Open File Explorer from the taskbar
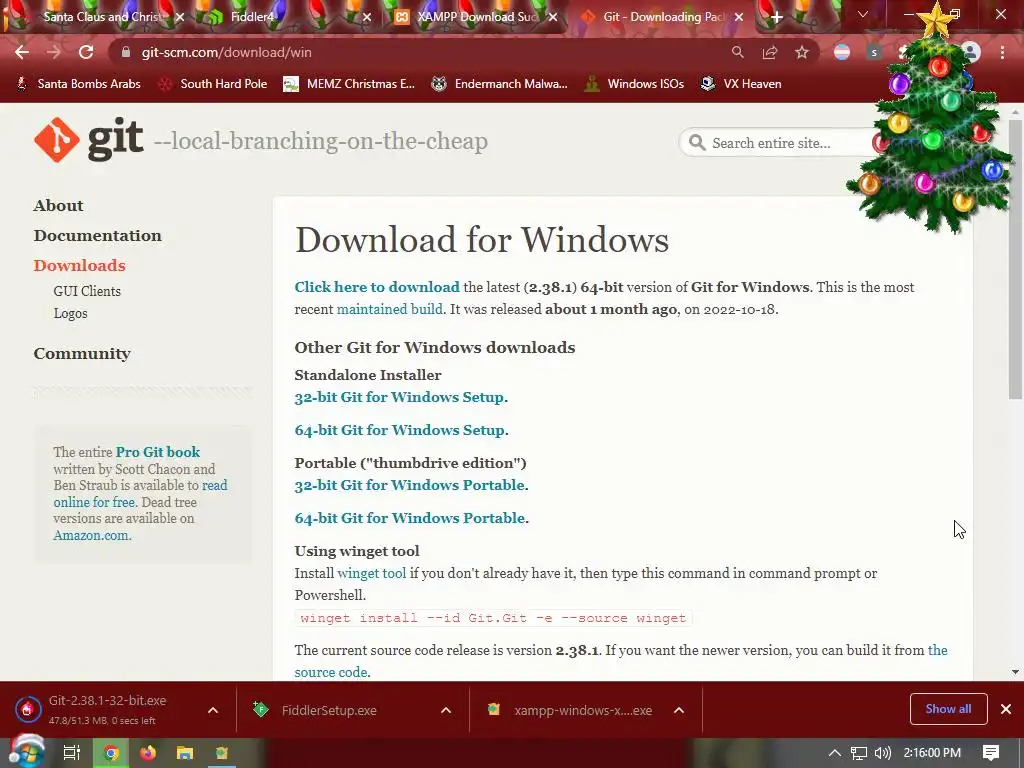Image resolution: width=1024 pixels, height=768 pixels. (185, 753)
